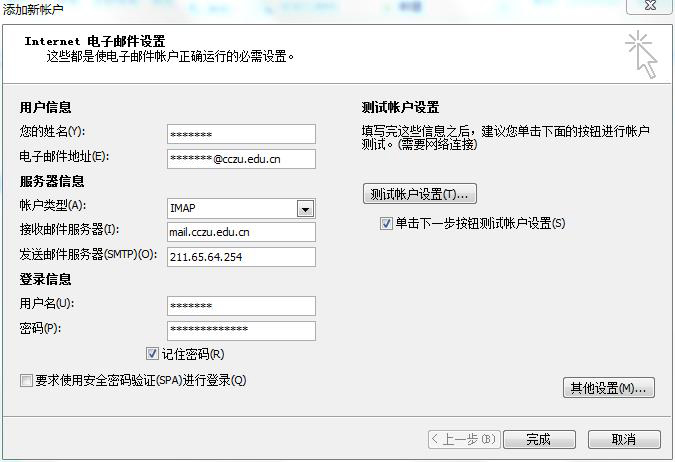Uncheck the 记住密码 checkbox
This screenshot has height=462, width=675.
152,354
